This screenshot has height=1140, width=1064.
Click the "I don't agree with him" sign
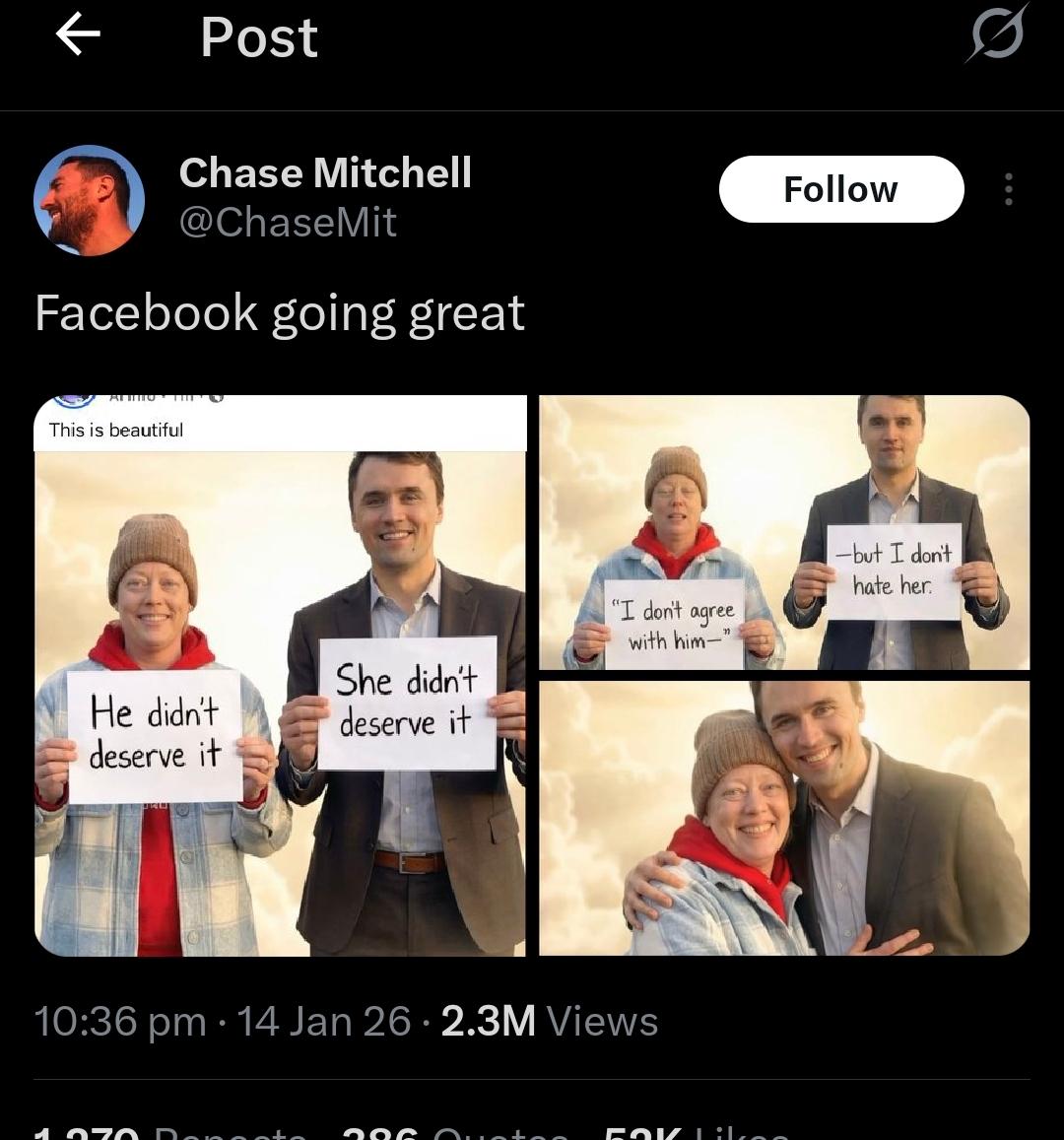(675, 625)
